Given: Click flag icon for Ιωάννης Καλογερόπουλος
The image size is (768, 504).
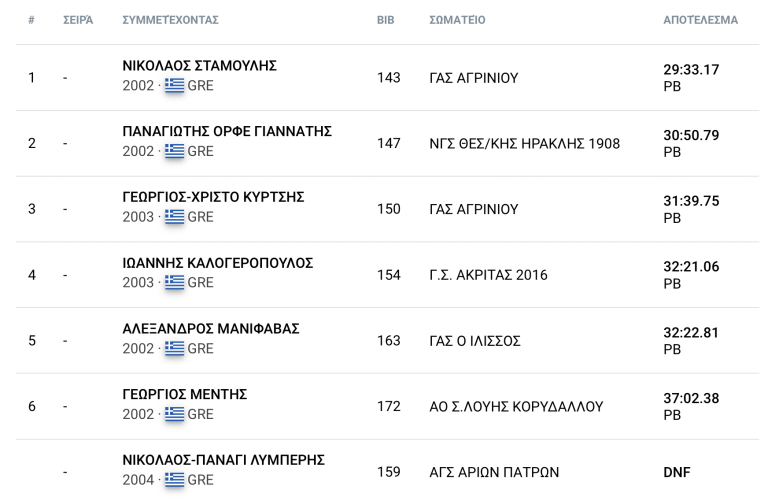Looking at the screenshot, I should click(x=175, y=283).
